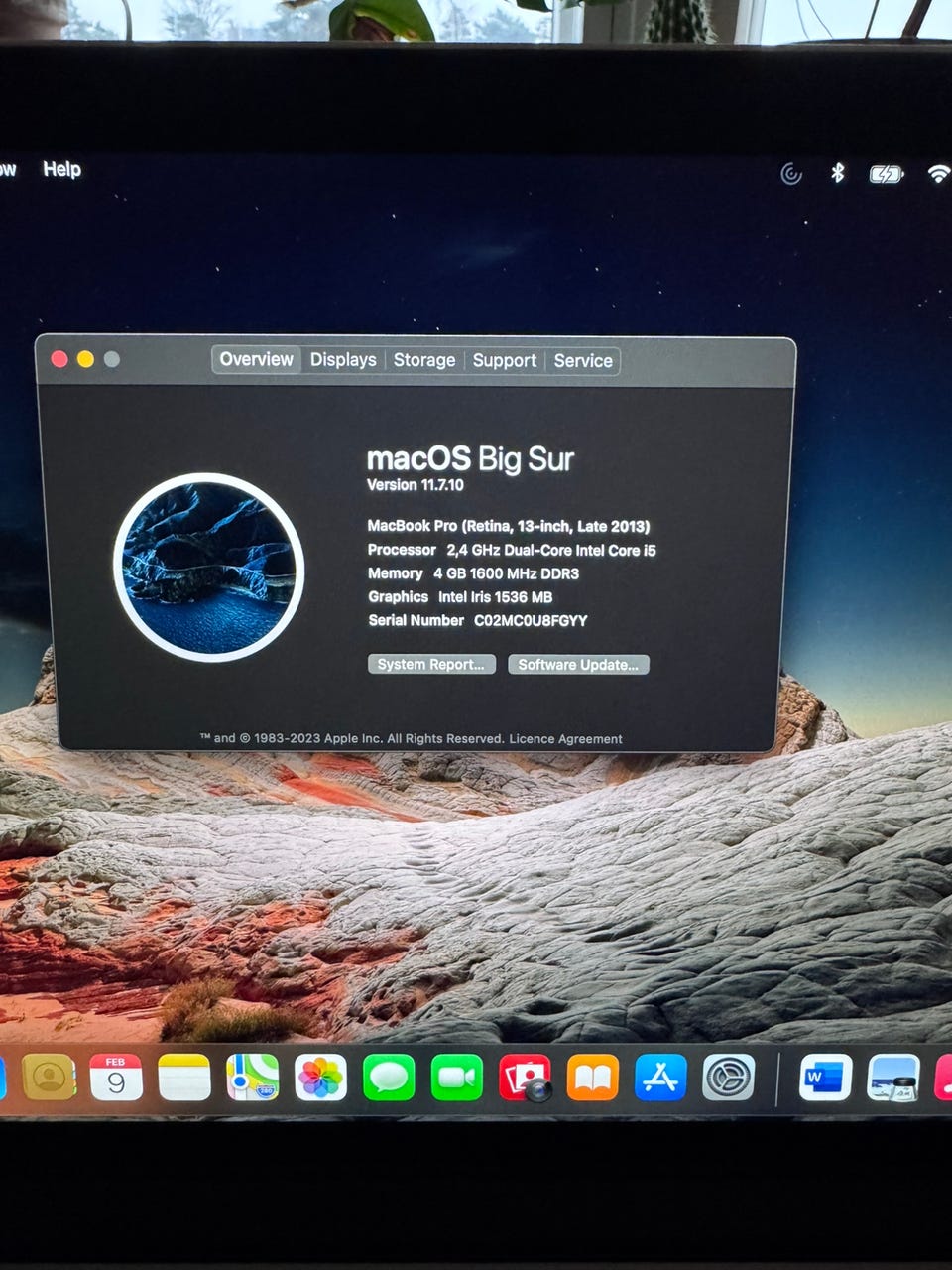The height and width of the screenshot is (1270, 952).
Task: Click the spiral status icon in menu bar
Action: point(791,174)
